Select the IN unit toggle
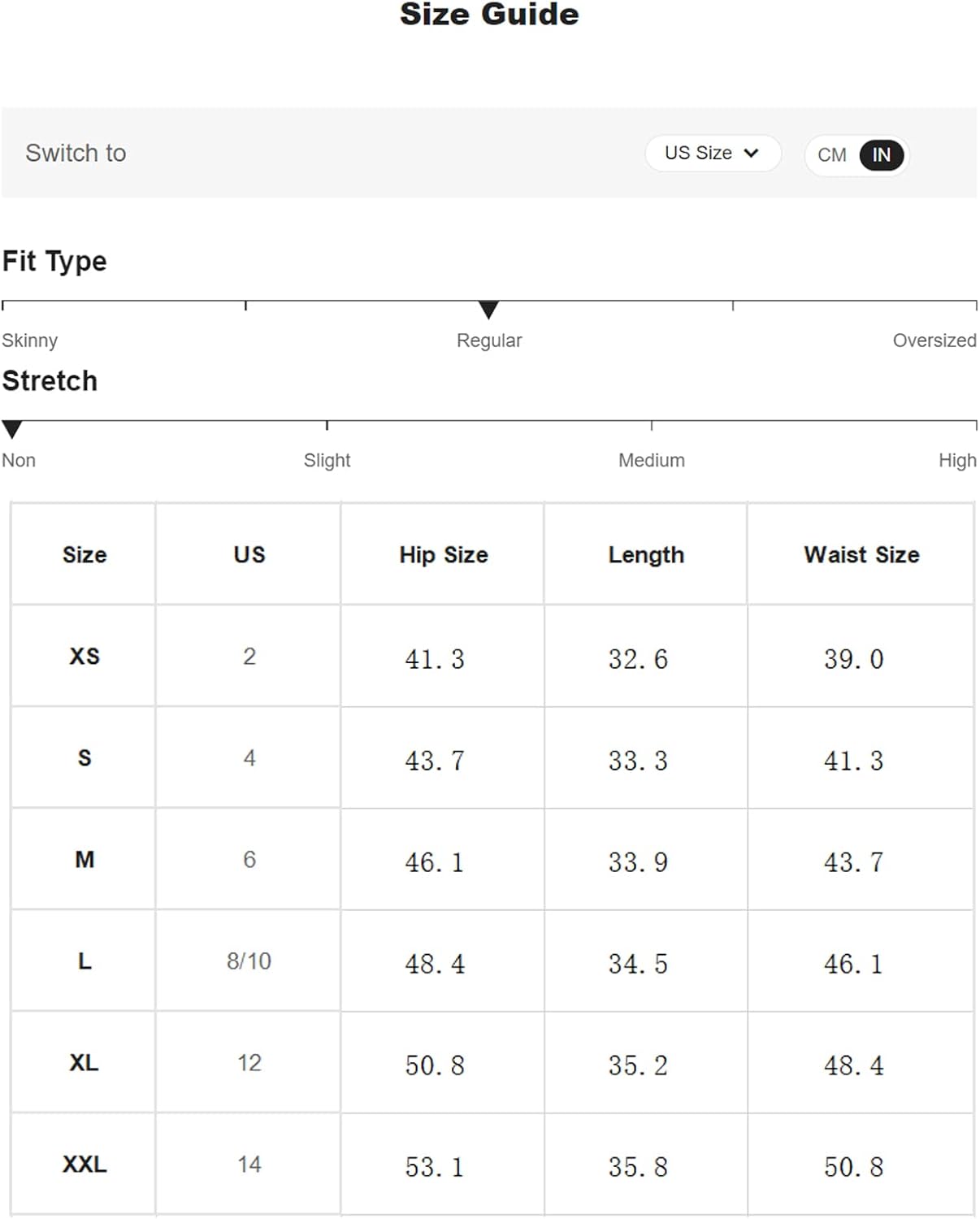This screenshot has width=980, height=1219. pyautogui.click(x=881, y=154)
